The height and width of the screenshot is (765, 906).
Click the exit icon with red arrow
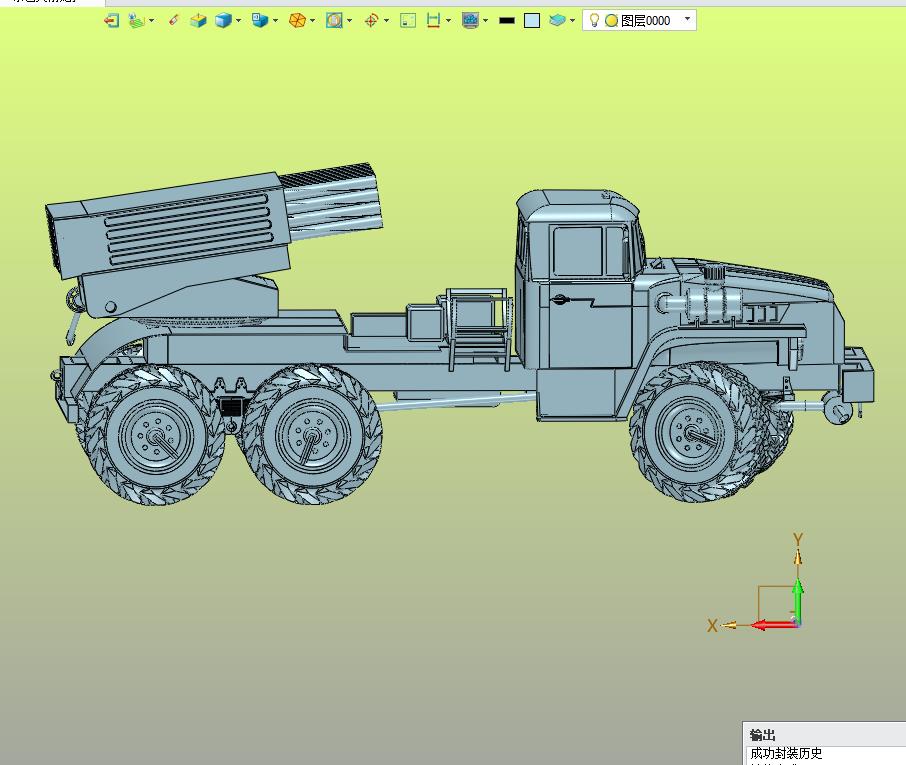tap(112, 21)
